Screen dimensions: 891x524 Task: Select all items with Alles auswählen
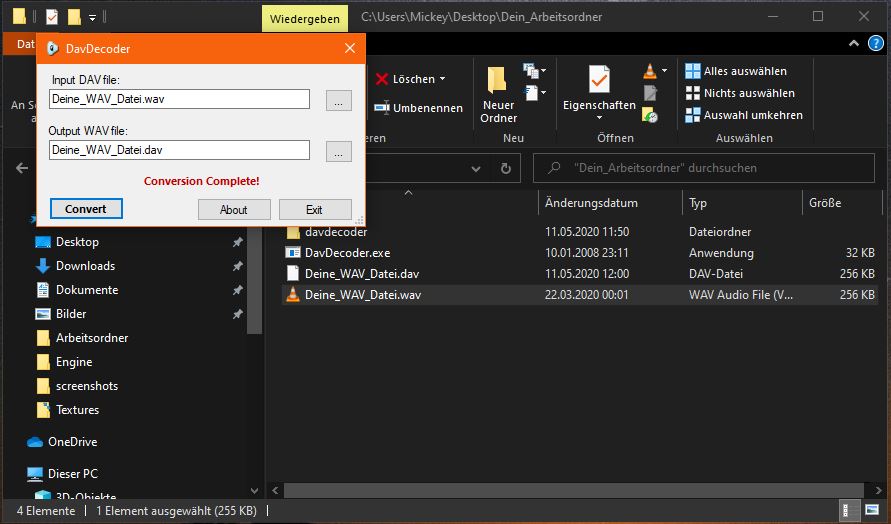click(x=735, y=71)
